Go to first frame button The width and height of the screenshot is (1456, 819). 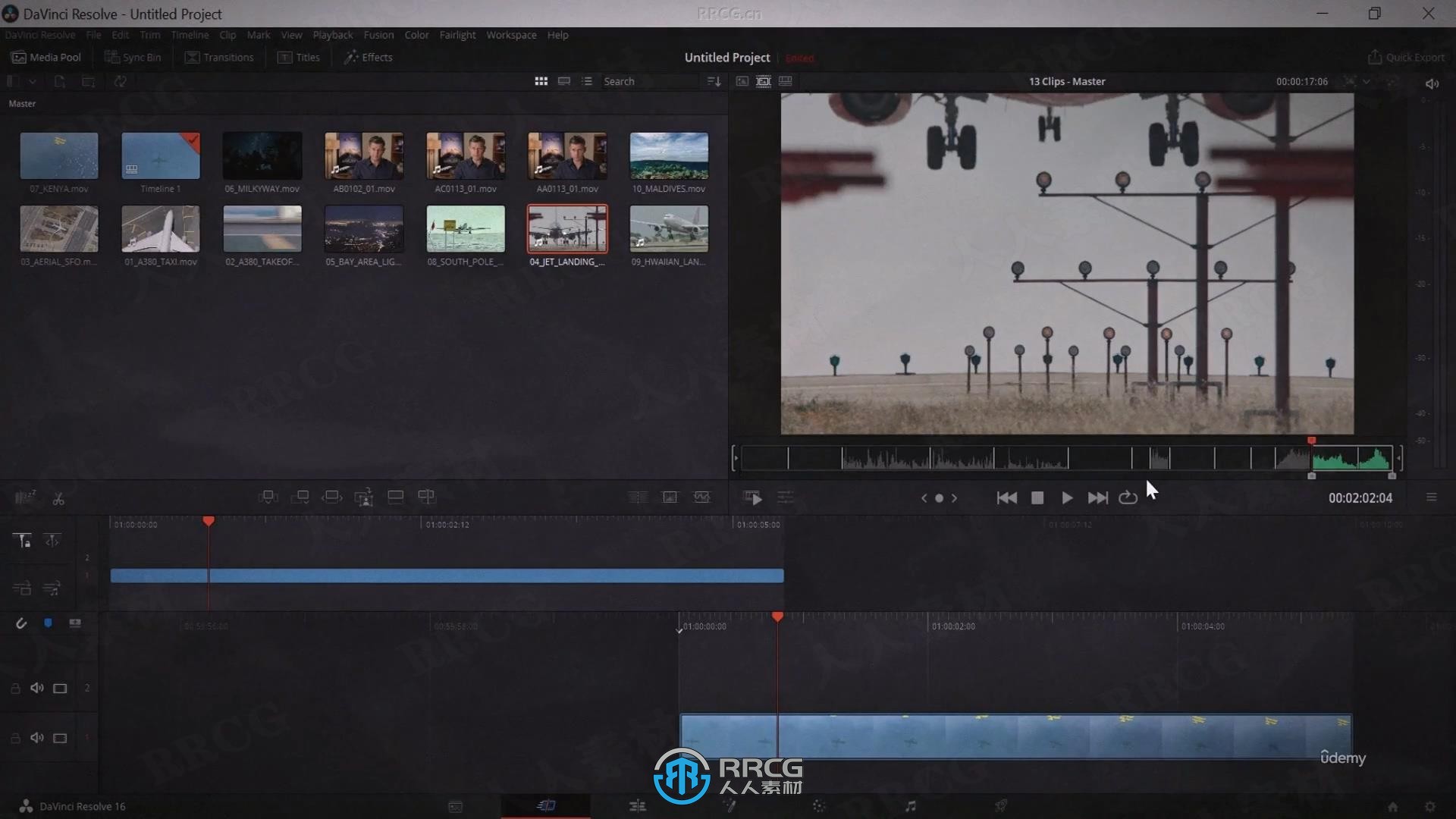(x=1006, y=497)
